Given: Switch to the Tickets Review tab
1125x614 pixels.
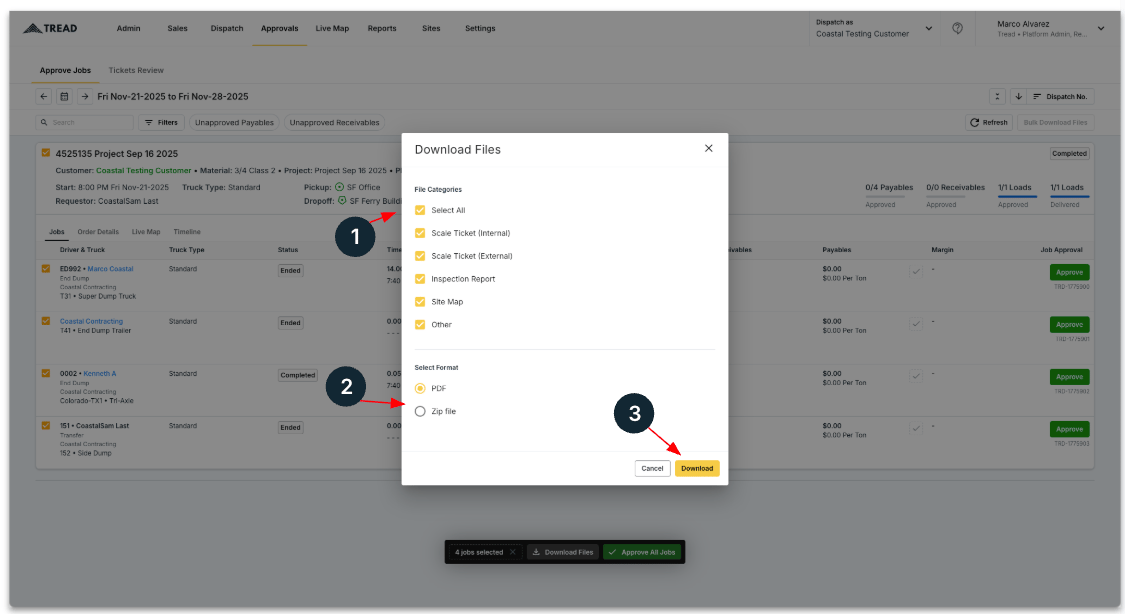Looking at the screenshot, I should pos(136,70).
